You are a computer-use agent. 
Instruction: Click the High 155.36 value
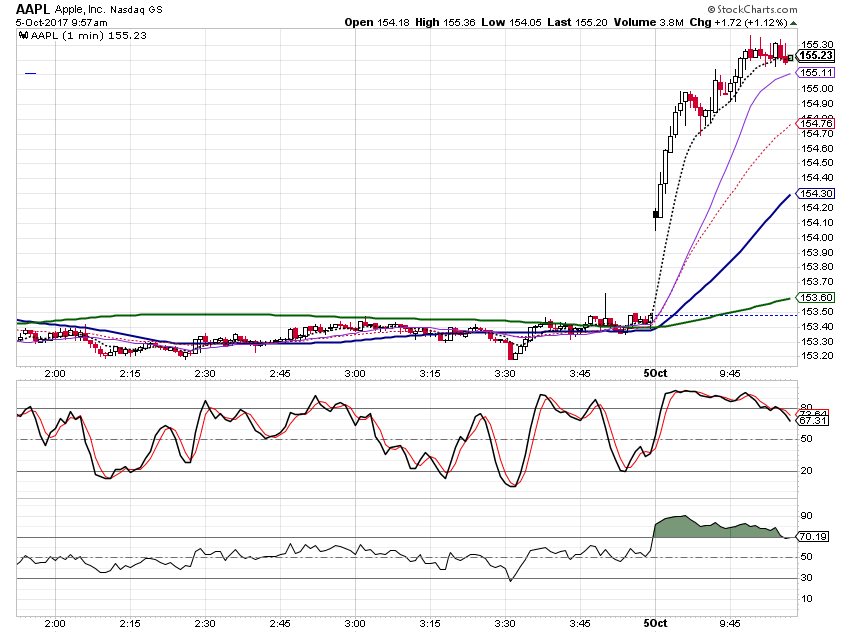tap(445, 22)
